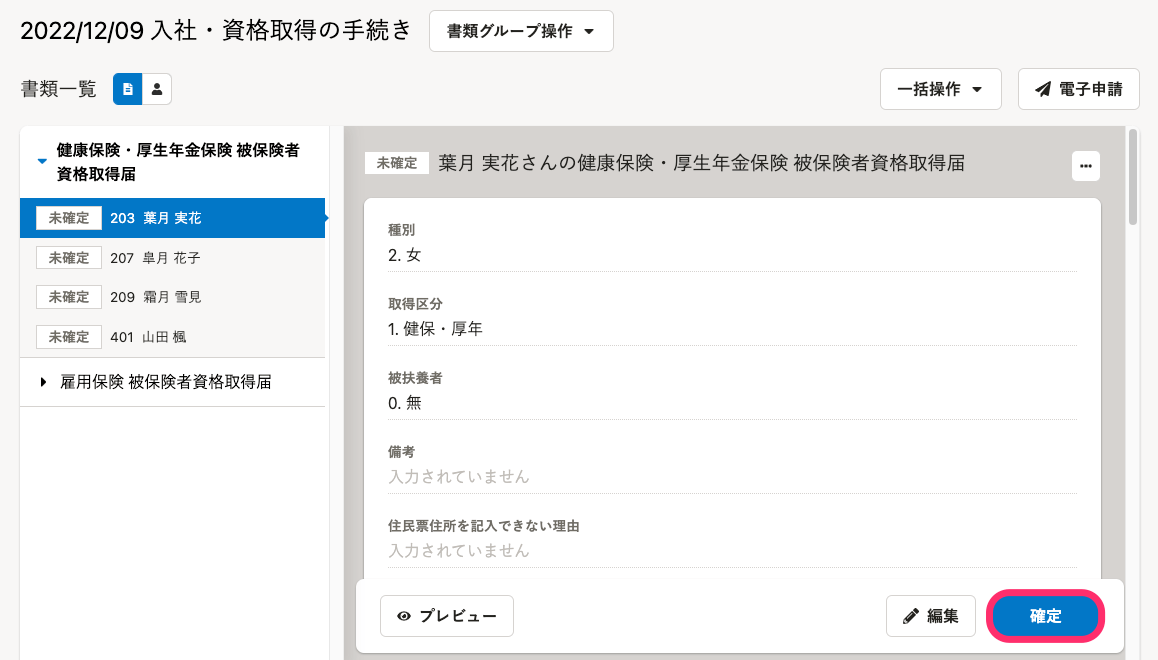The image size is (1158, 660).
Task: Click page title 2022/12/09 入社・資格取得の手続き
Action: click(216, 31)
